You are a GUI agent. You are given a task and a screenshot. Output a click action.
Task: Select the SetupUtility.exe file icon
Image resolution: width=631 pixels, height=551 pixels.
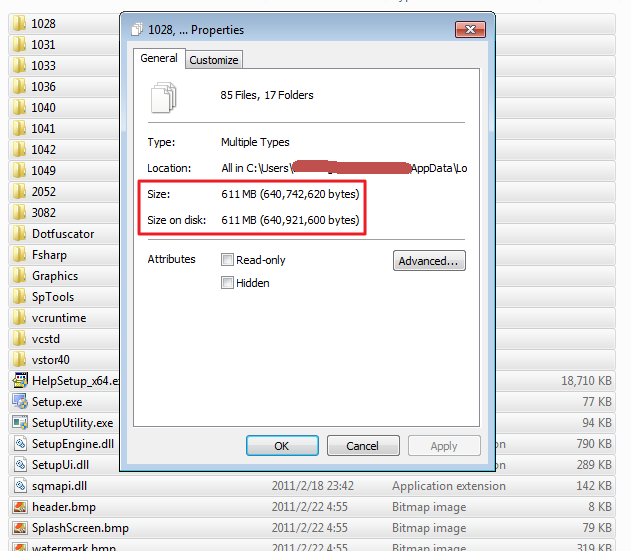(20, 422)
